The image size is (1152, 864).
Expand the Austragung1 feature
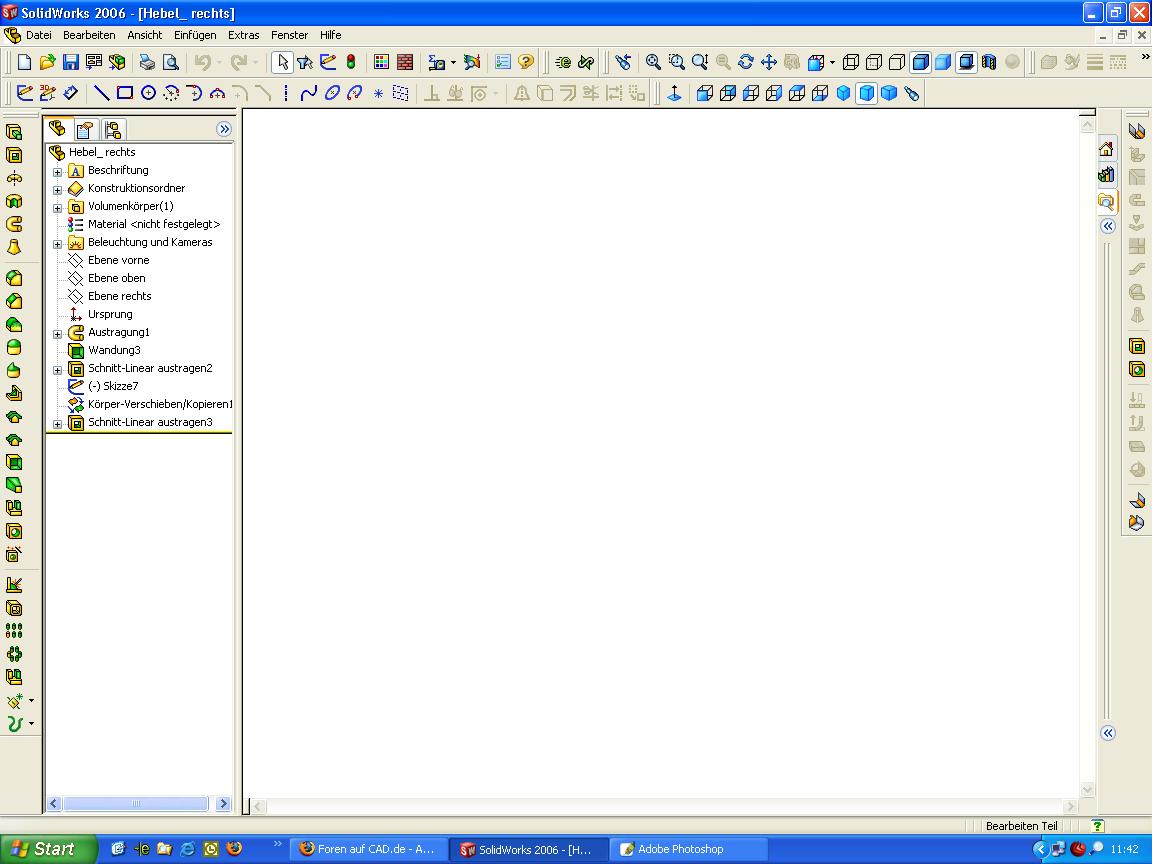(x=57, y=334)
